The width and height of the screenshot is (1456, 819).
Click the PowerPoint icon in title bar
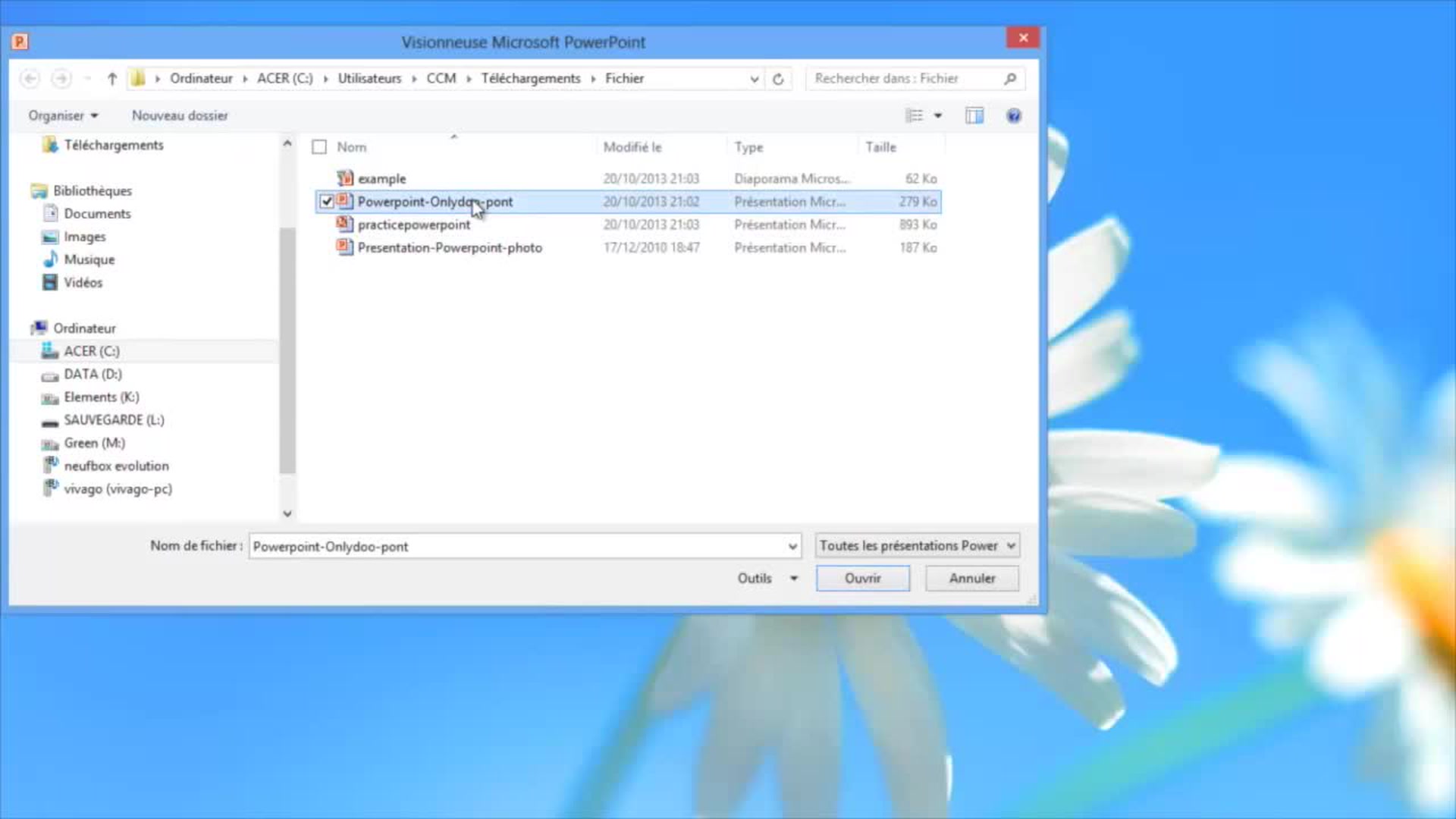coord(20,42)
